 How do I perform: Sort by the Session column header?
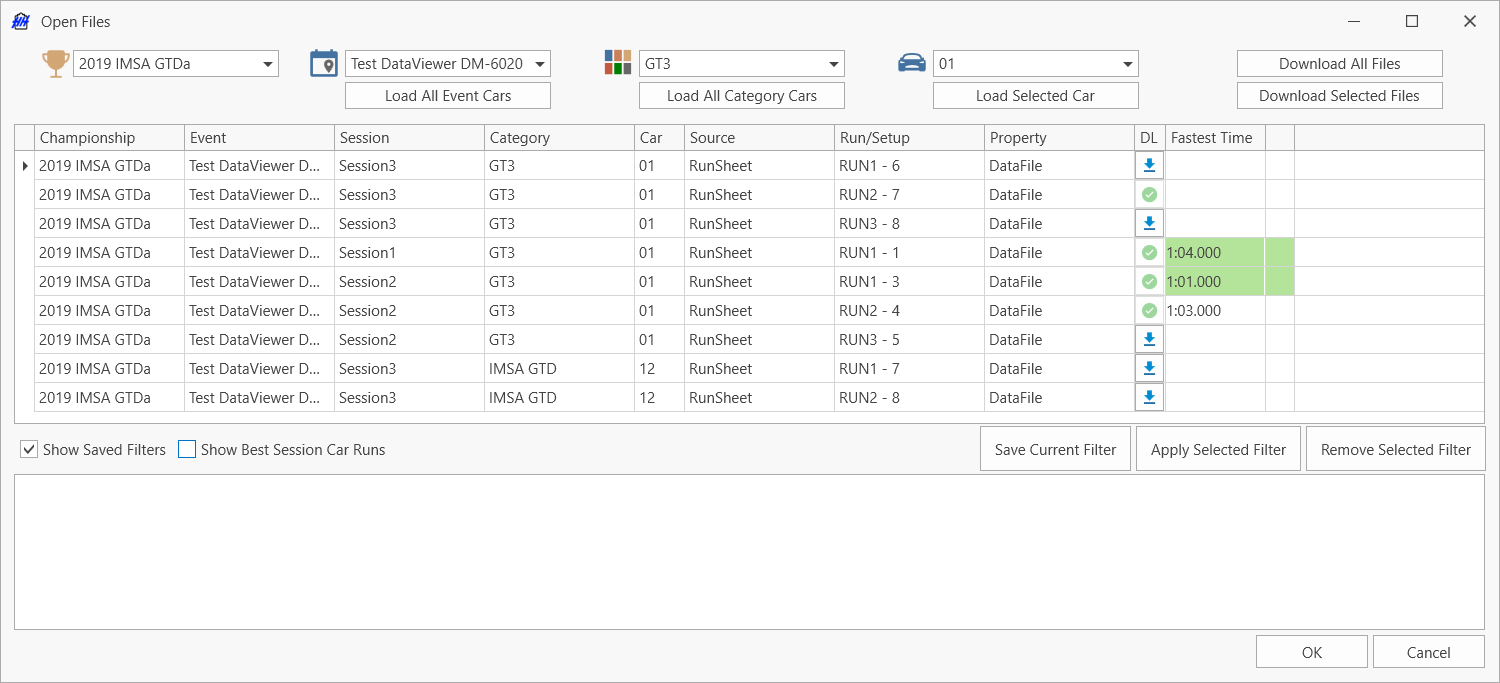click(x=408, y=138)
